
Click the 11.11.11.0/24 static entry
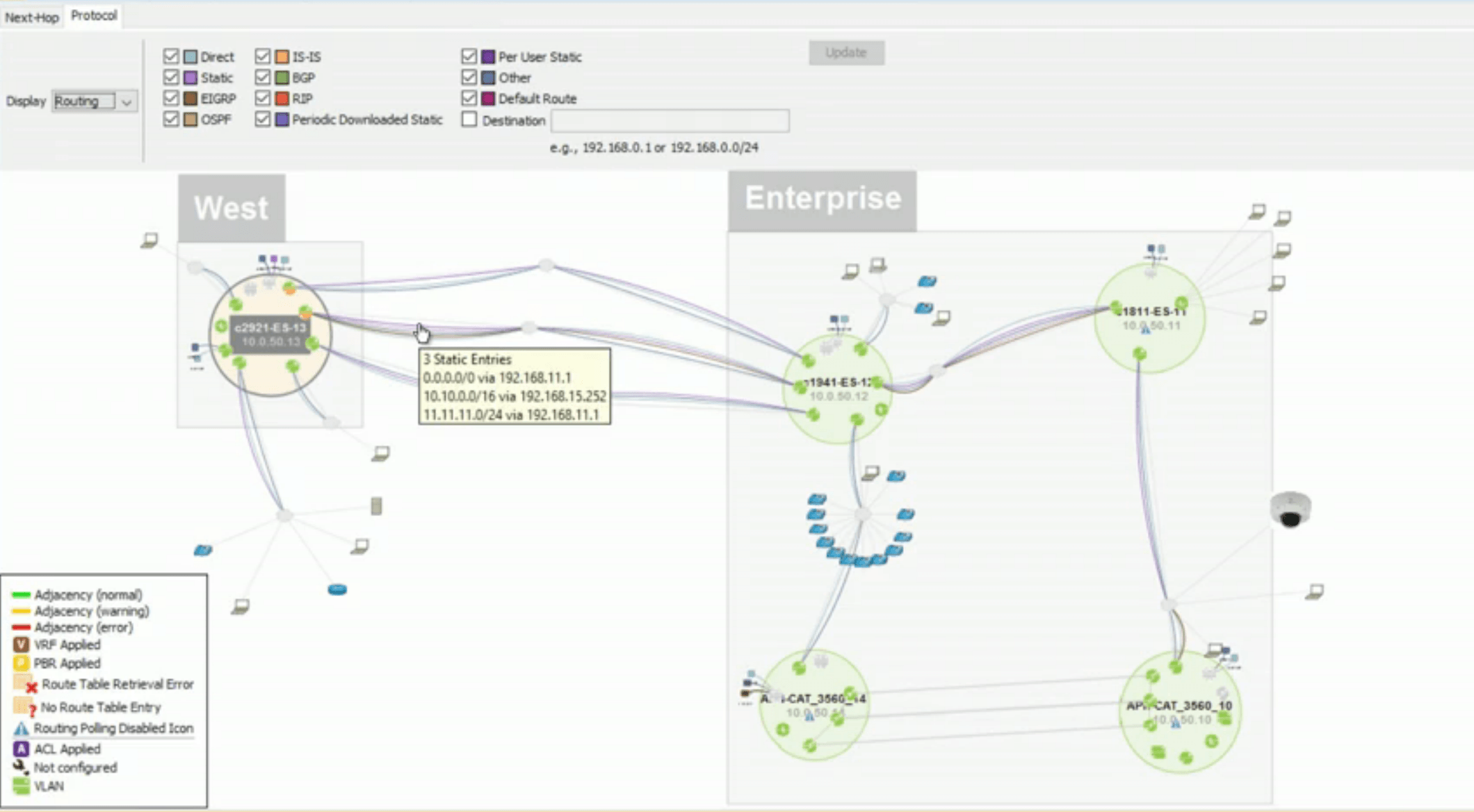(x=511, y=415)
